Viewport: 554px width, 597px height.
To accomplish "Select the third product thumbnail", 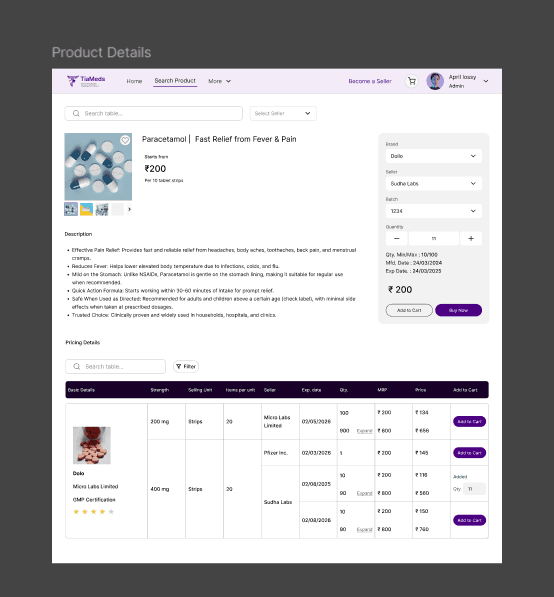I will click(102, 209).
